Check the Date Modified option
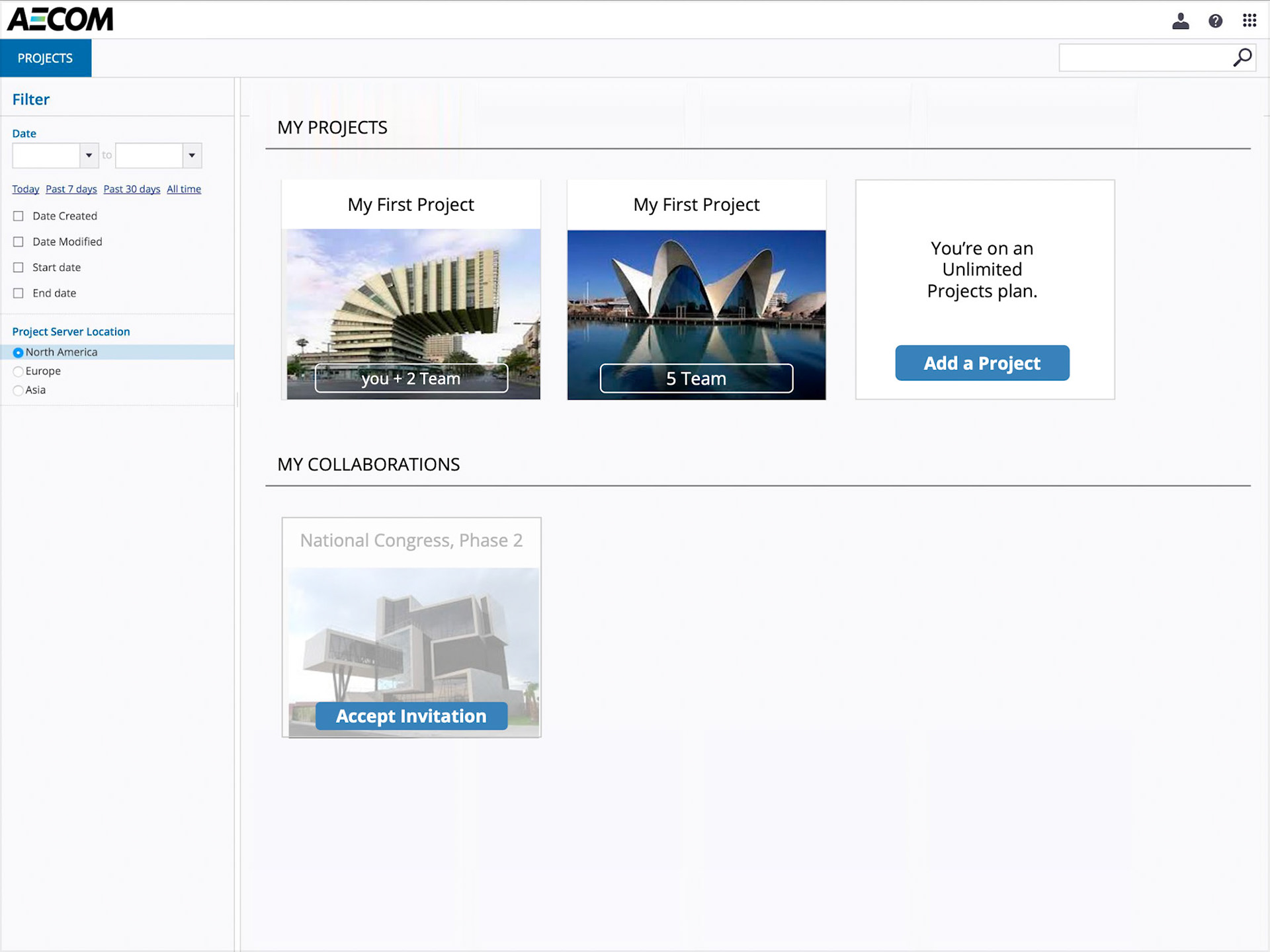1270x952 pixels. click(x=19, y=242)
